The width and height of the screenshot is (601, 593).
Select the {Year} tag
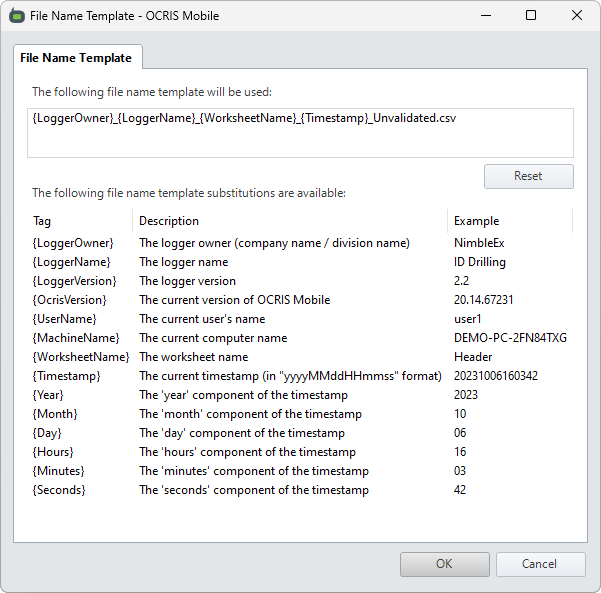click(48, 395)
